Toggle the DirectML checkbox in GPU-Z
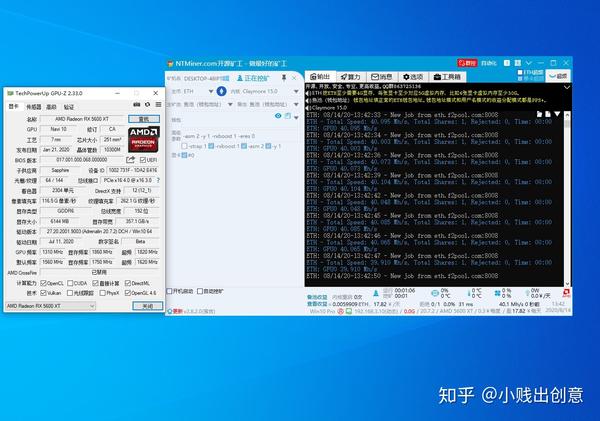 pyautogui.click(x=128, y=283)
